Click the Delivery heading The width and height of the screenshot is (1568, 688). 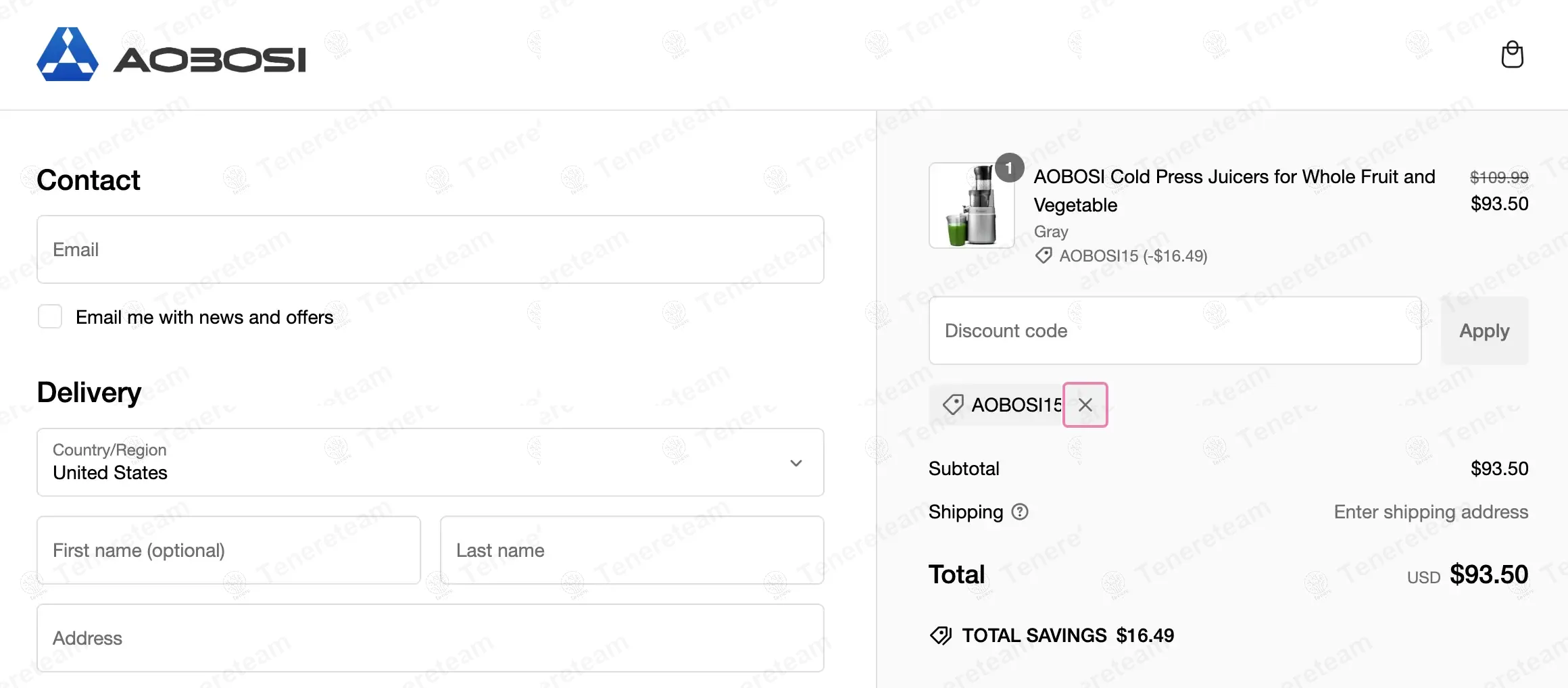pyautogui.click(x=89, y=393)
